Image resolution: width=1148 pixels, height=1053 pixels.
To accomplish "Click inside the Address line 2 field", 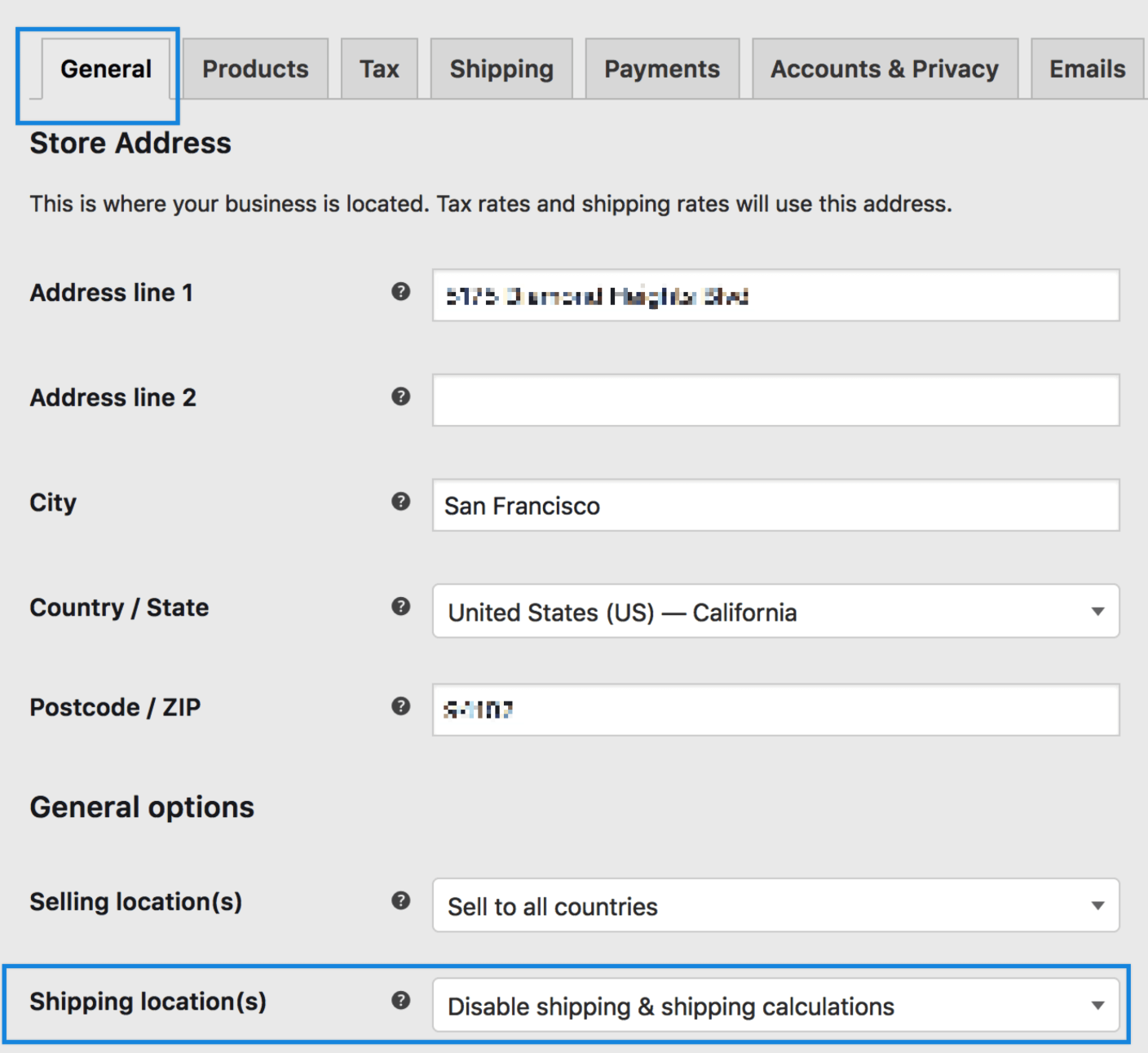I will click(x=775, y=400).
